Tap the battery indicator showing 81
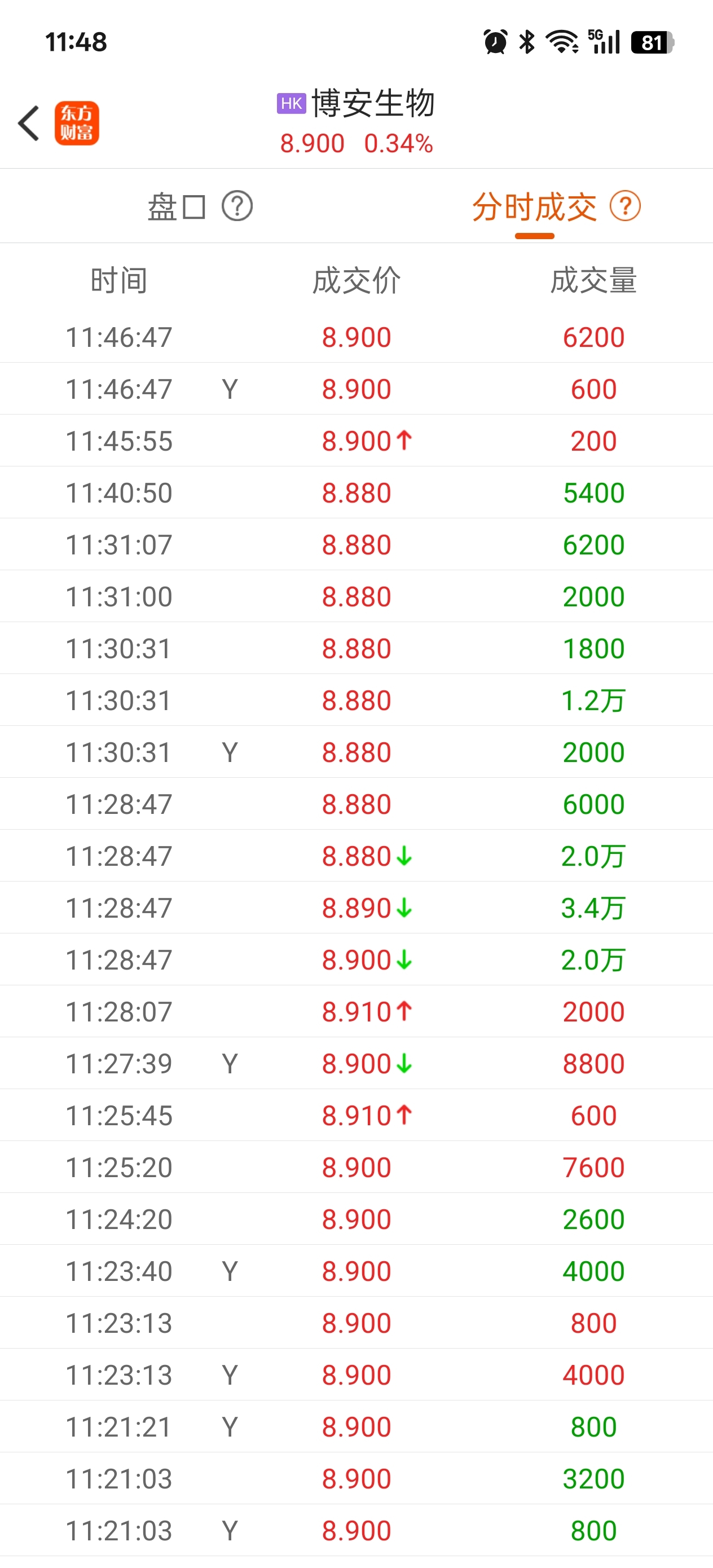Viewport: 713px width, 1568px height. tap(652, 42)
